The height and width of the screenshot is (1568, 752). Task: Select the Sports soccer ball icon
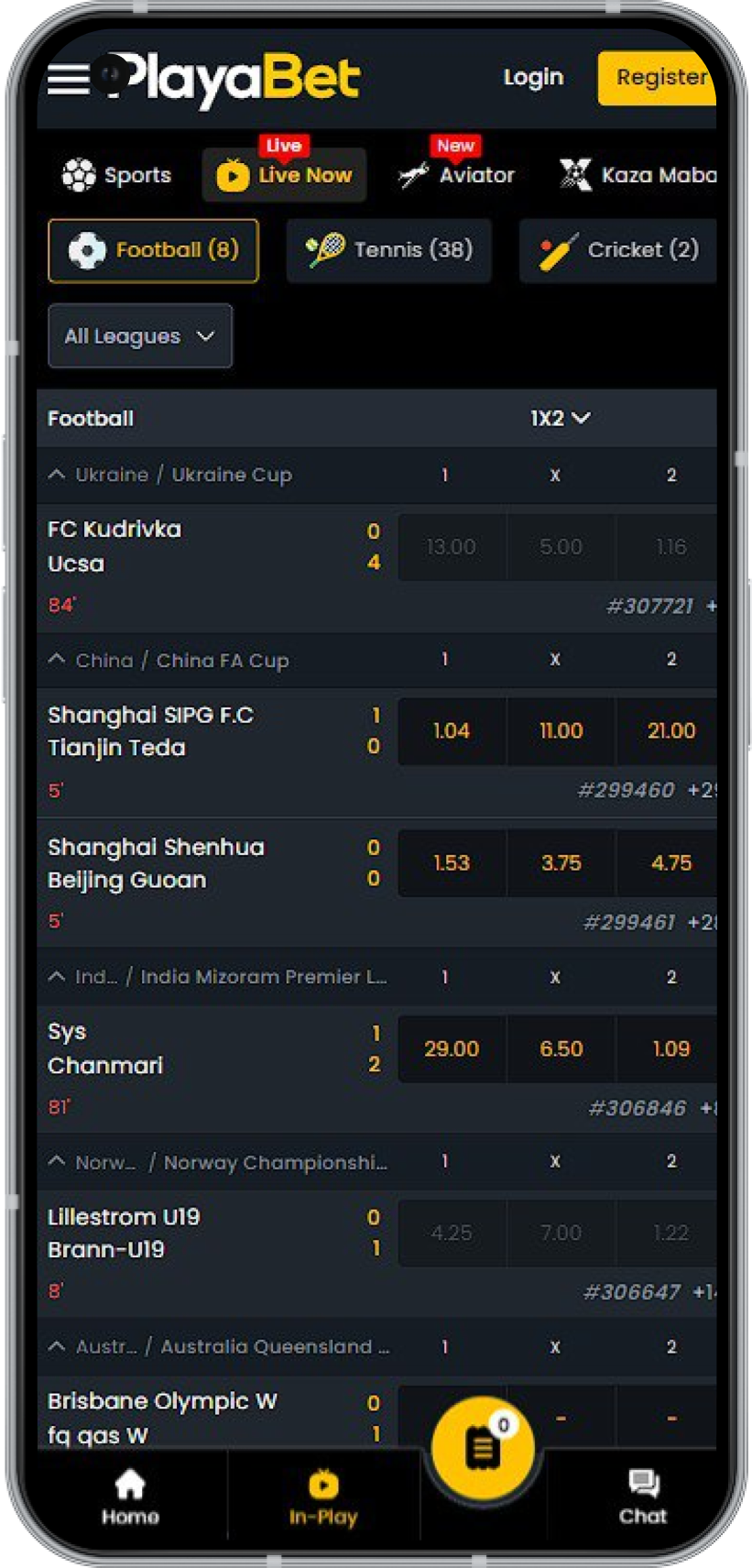[x=79, y=174]
